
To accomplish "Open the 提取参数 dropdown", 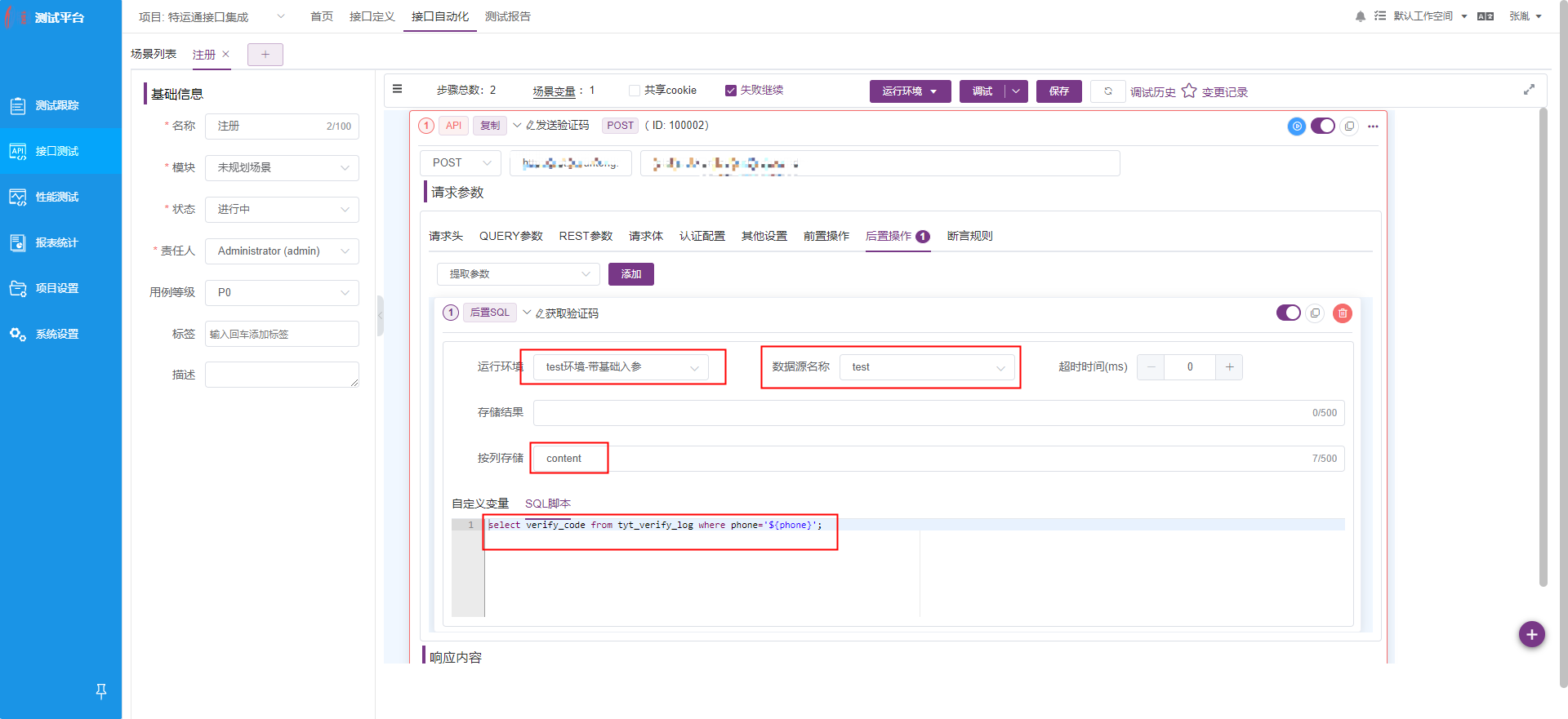I will [x=519, y=274].
